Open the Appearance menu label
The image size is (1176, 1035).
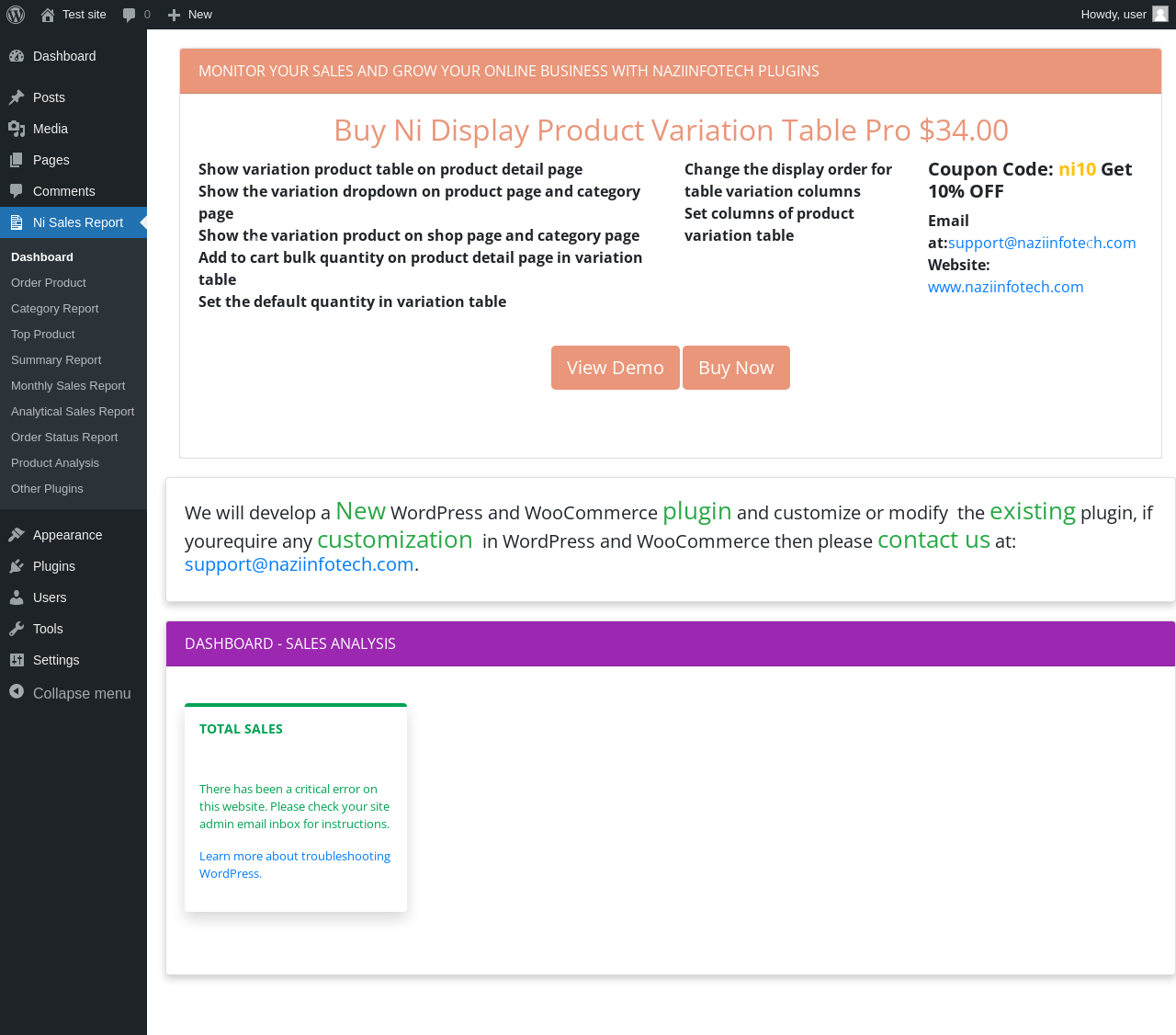(x=68, y=535)
